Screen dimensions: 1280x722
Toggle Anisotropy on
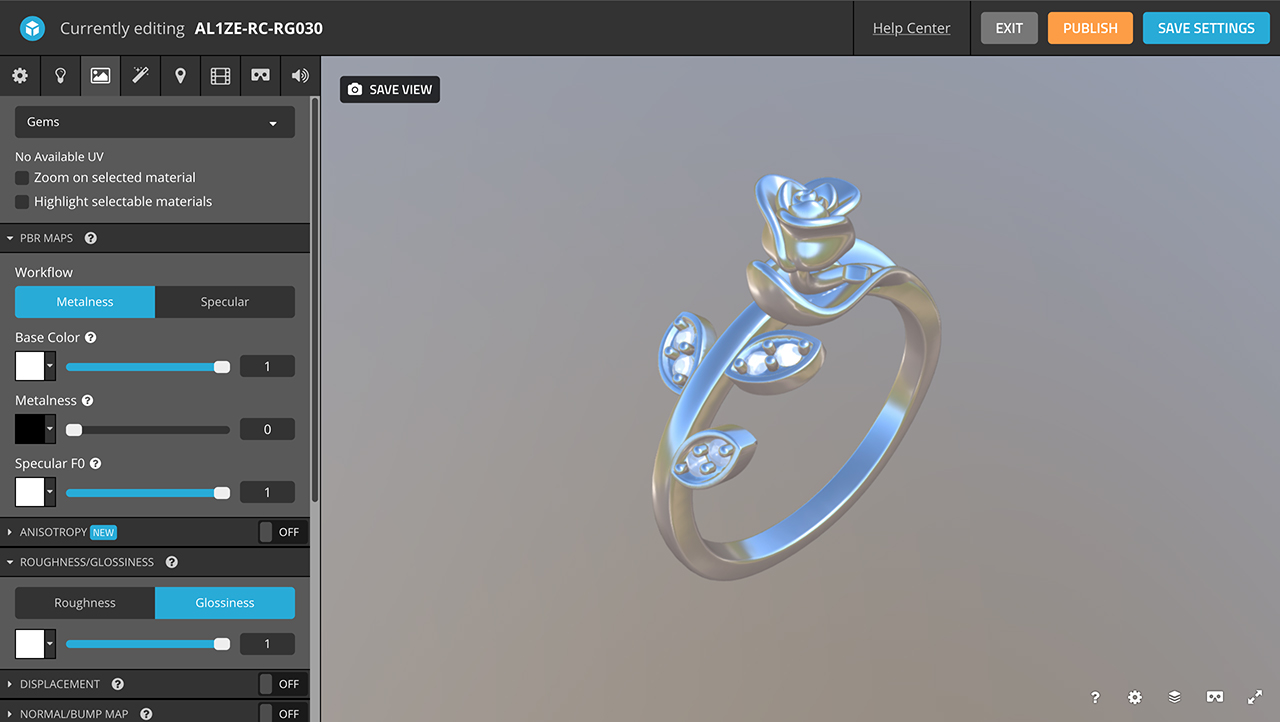[x=279, y=532]
